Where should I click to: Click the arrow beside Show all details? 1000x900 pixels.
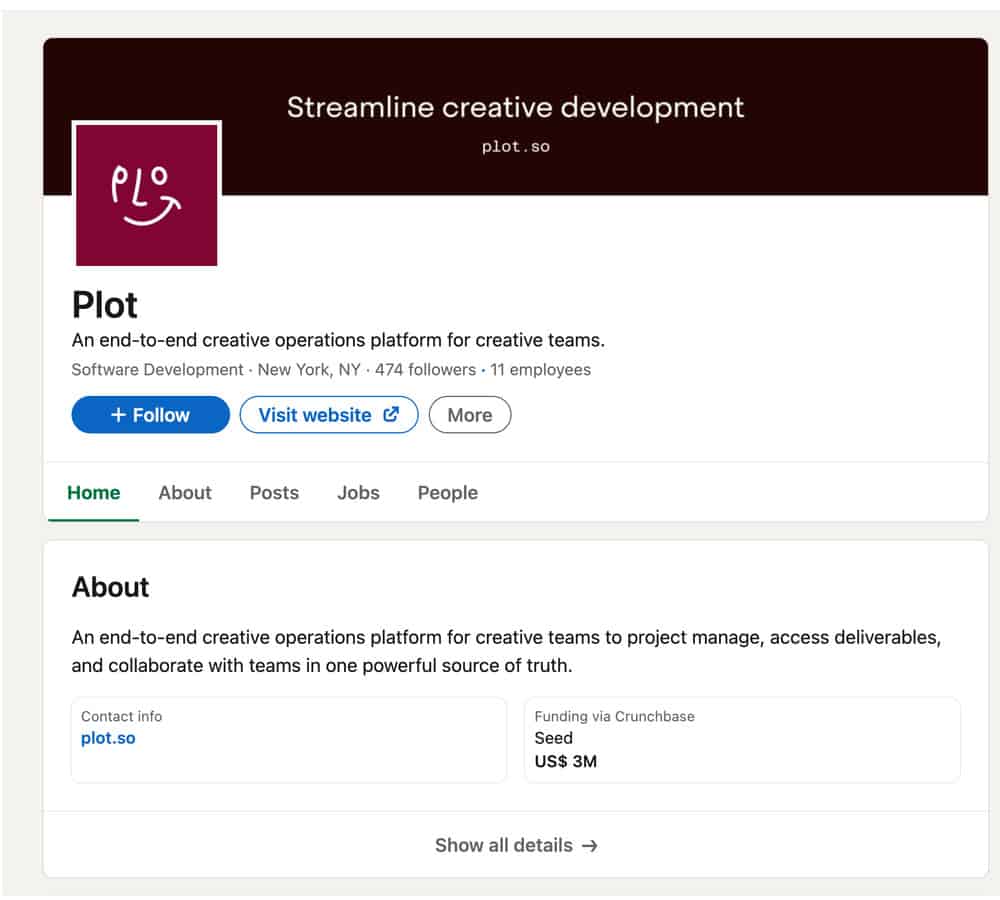(x=590, y=846)
